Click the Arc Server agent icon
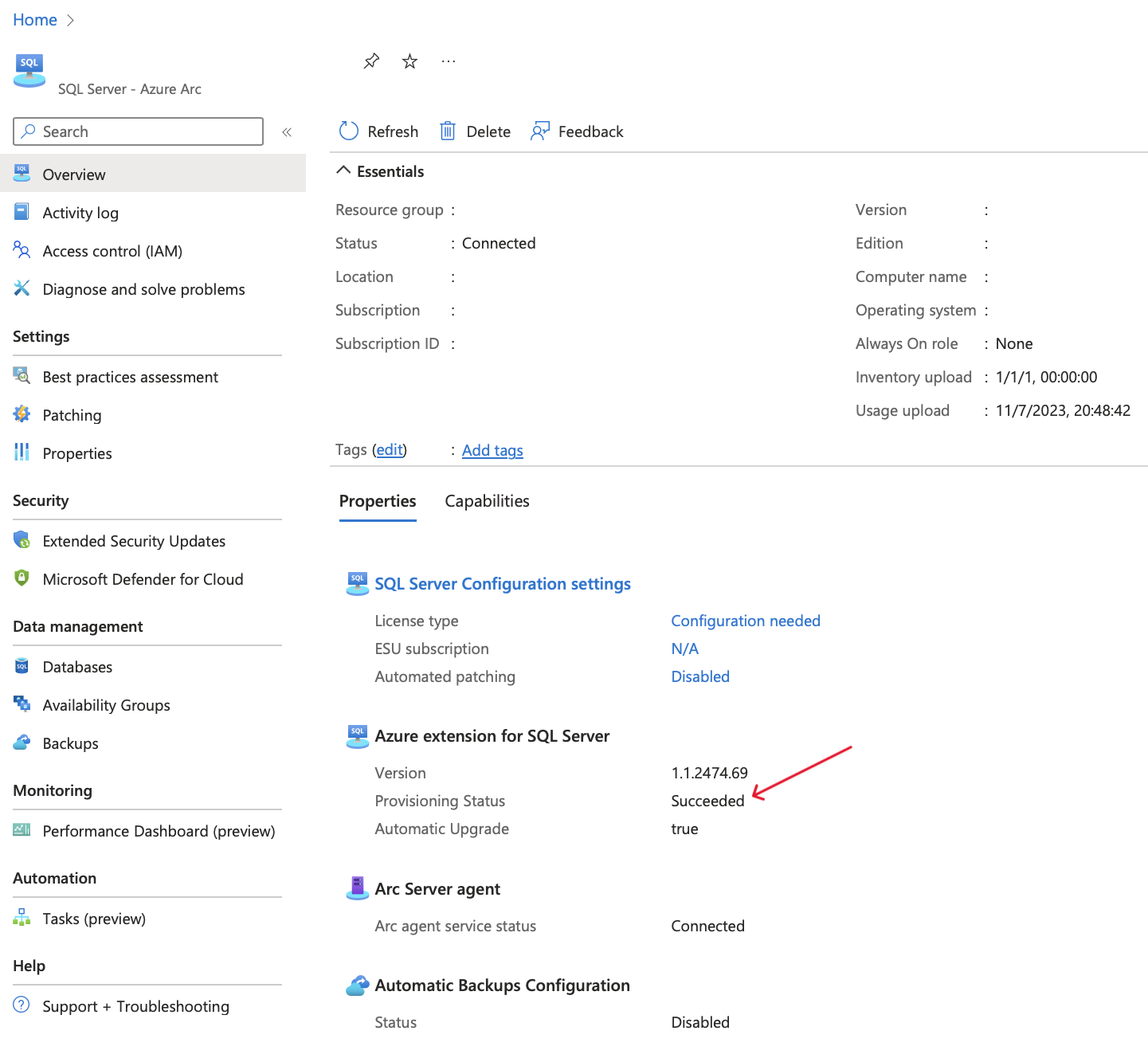 (358, 888)
